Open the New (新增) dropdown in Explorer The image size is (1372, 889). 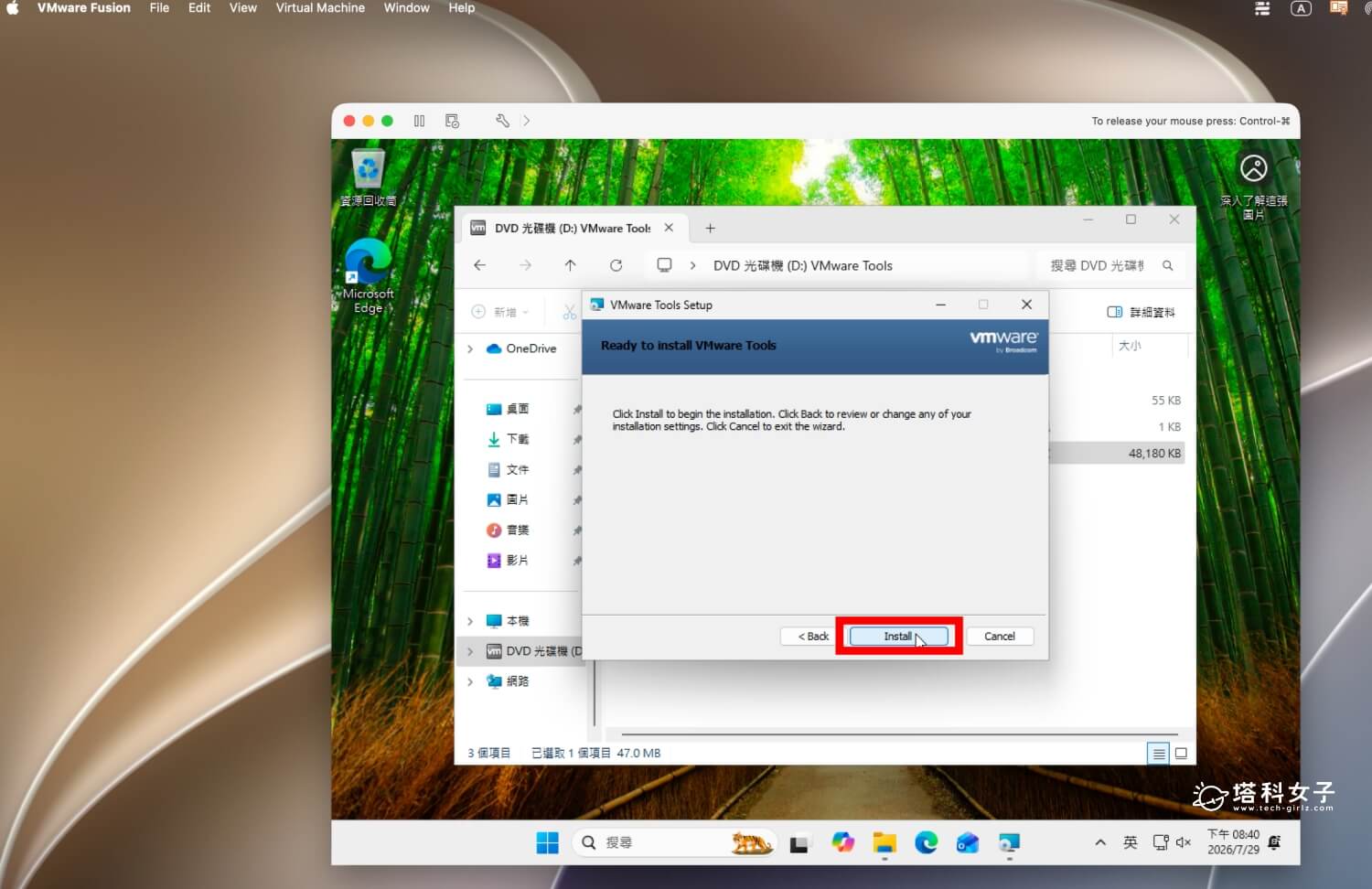pyautogui.click(x=500, y=312)
